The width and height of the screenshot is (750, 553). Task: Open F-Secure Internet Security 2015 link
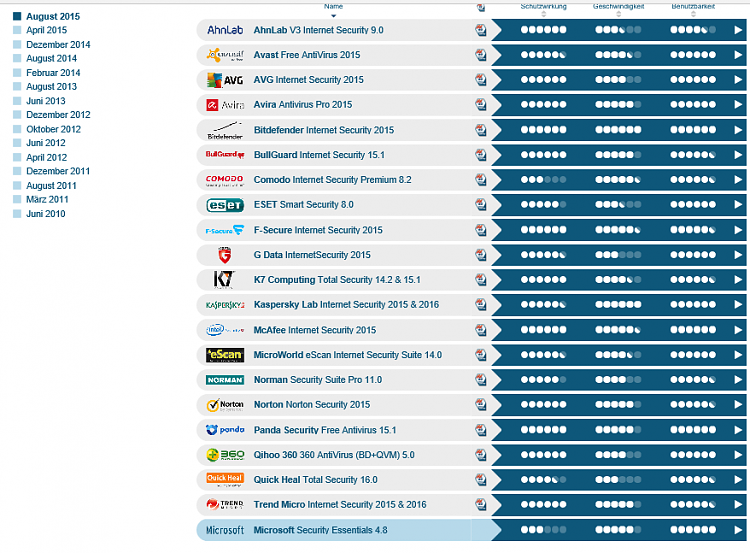[x=318, y=230]
